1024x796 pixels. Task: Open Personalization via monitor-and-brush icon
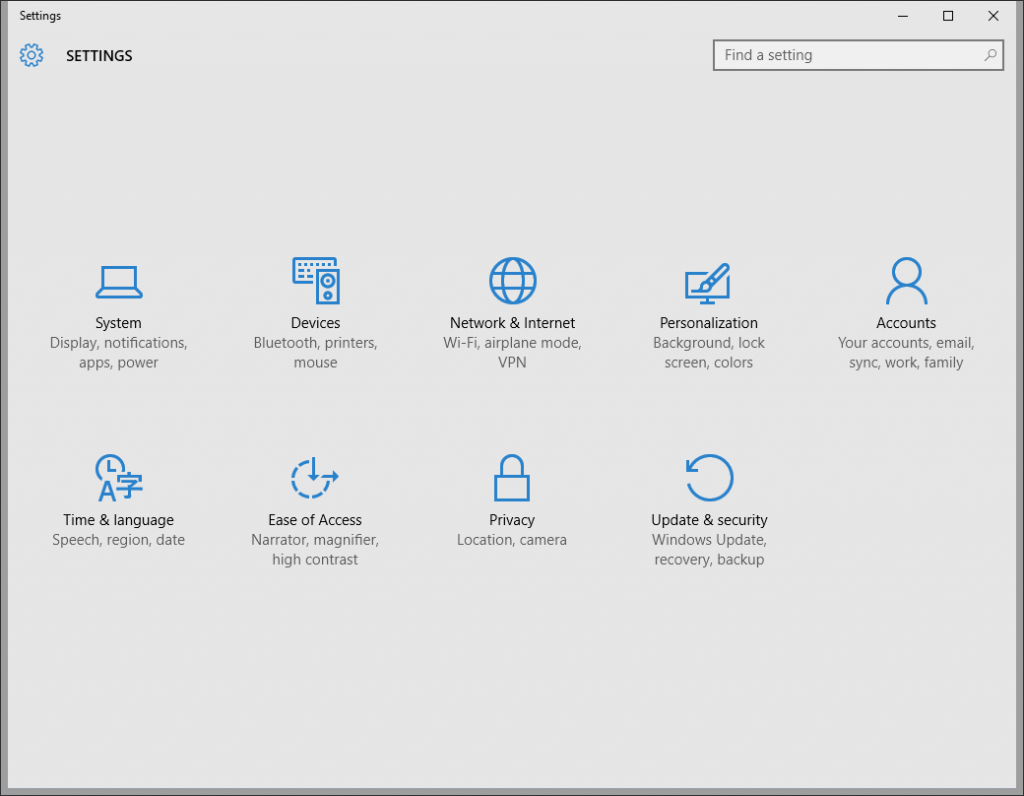(x=708, y=281)
